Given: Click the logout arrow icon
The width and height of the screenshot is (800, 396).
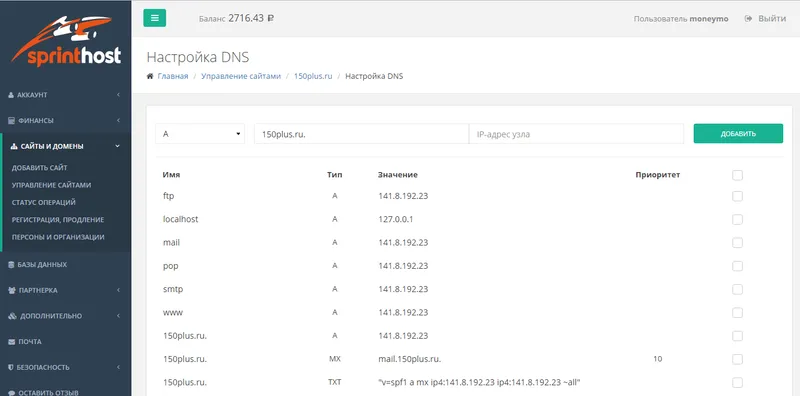Looking at the screenshot, I should tap(748, 18).
